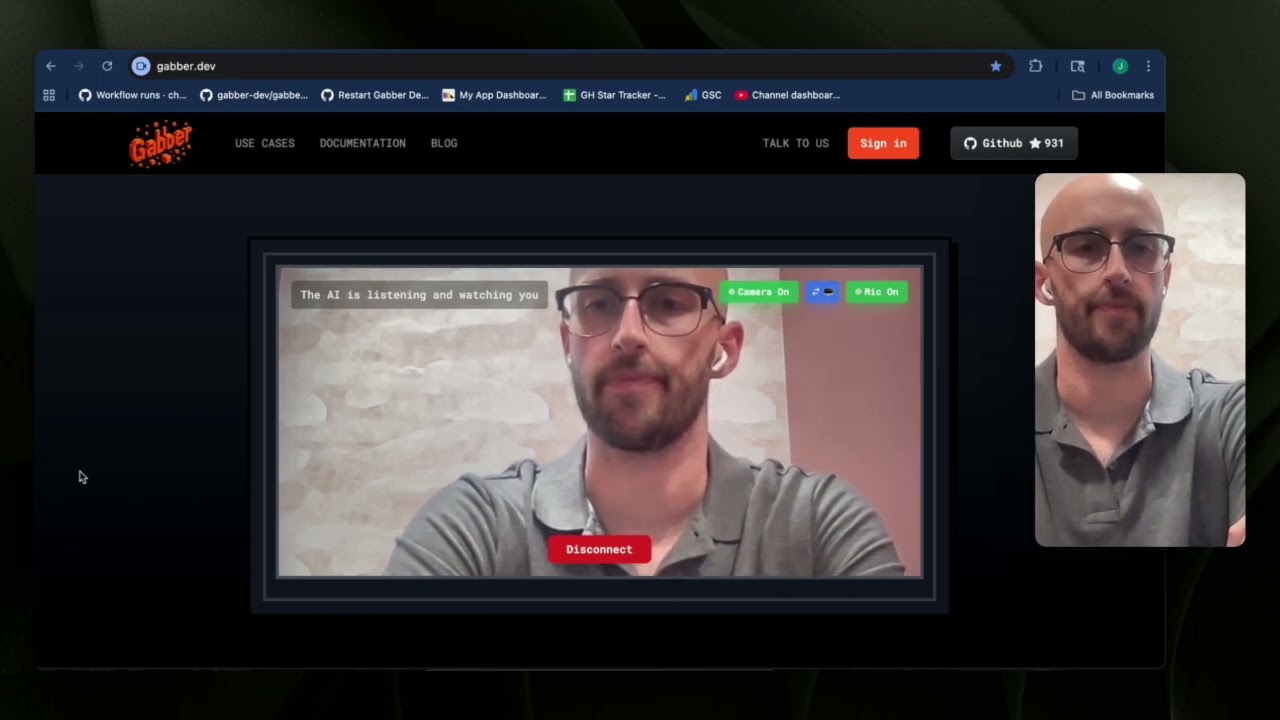Click TALK TO US link
The width and height of the screenshot is (1280, 720).
[796, 143]
